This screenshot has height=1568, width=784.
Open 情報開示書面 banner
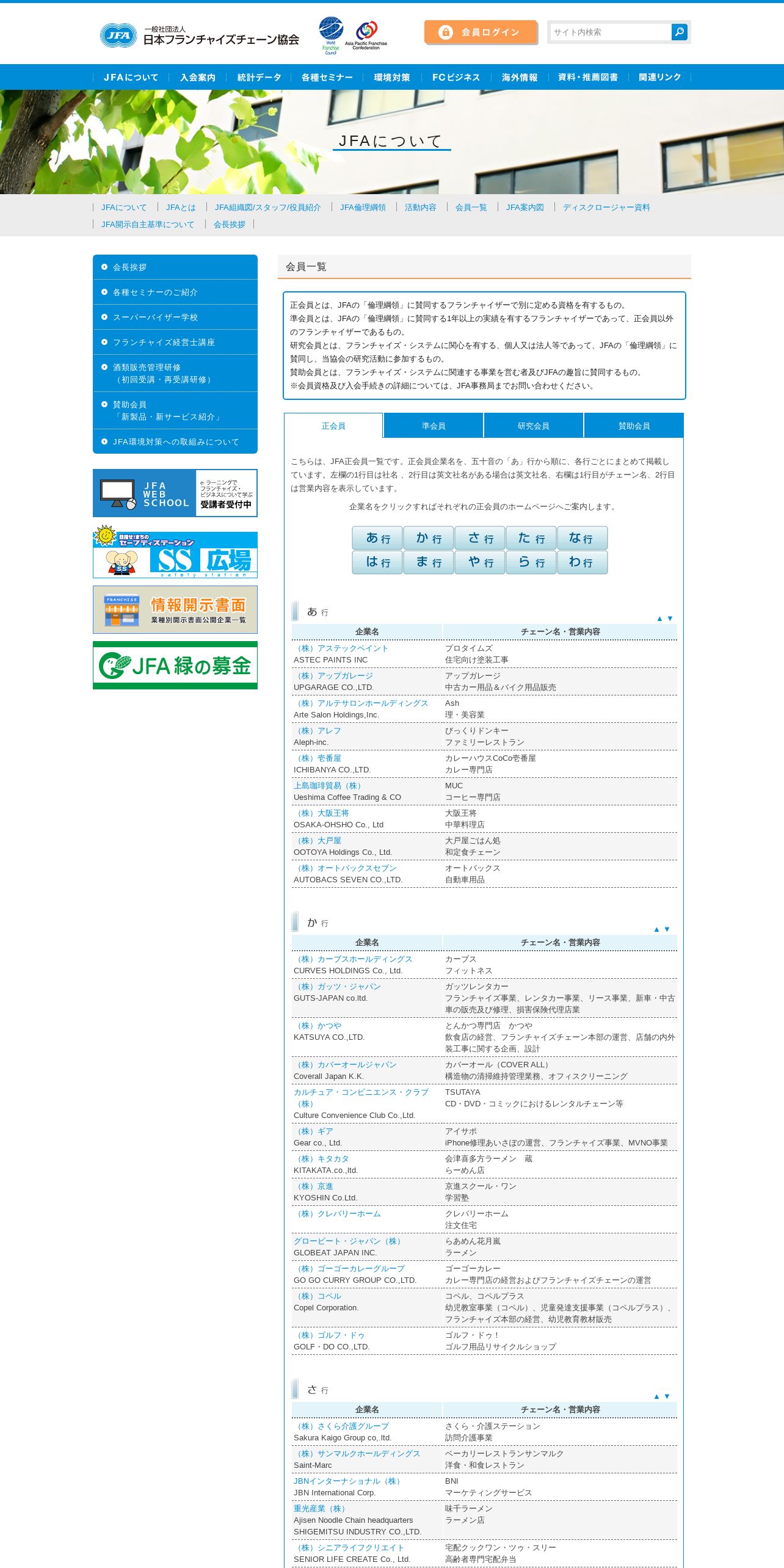[175, 610]
